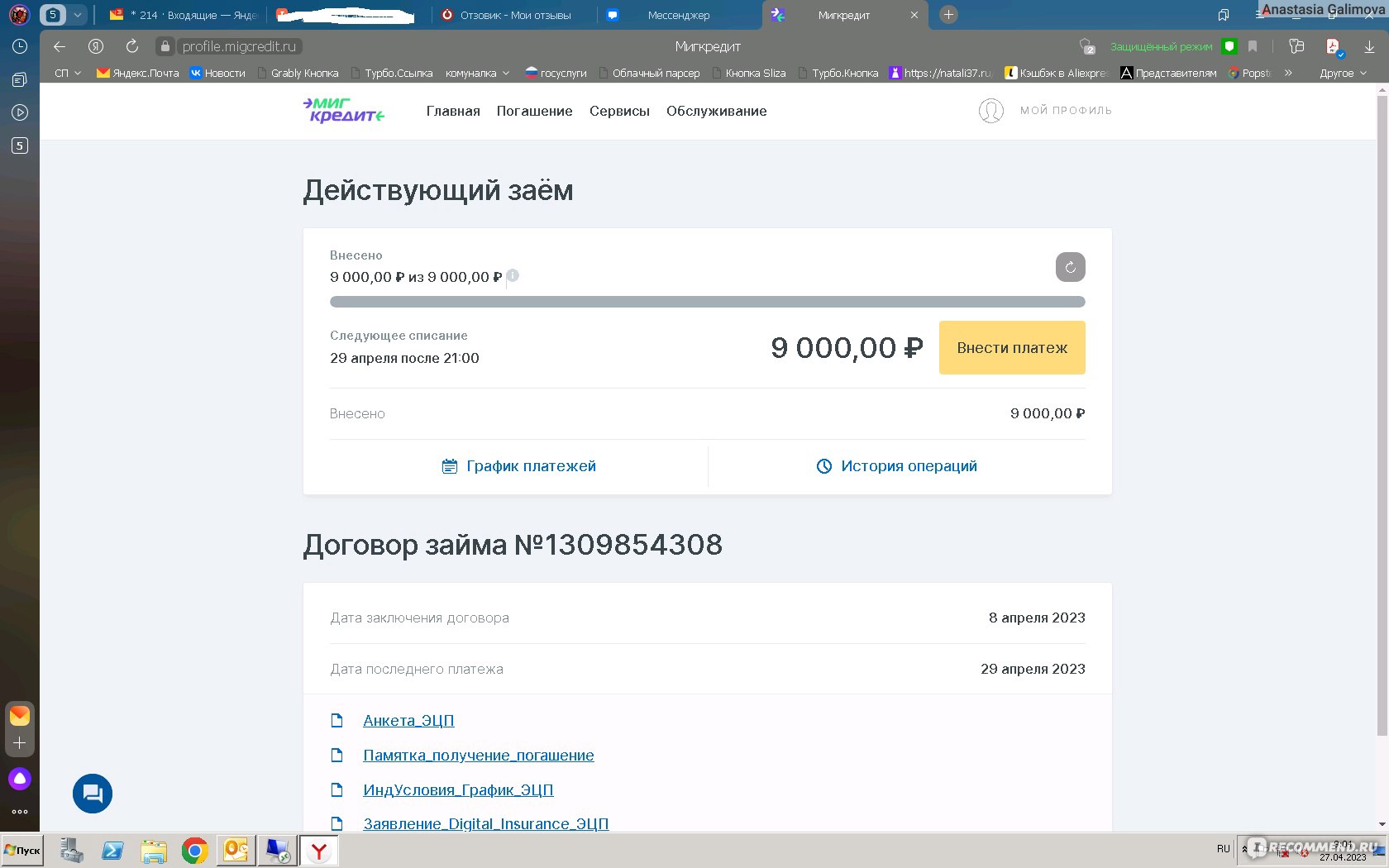Open the Кэшбэк в Aliexpress bookmark

(1056, 73)
